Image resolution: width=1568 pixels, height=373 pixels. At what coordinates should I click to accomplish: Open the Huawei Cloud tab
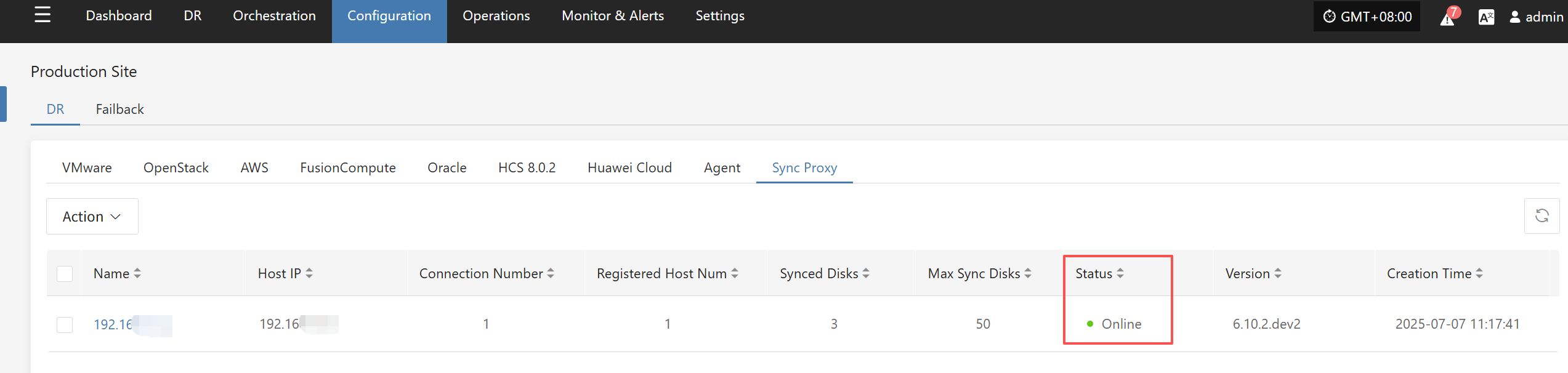tap(629, 168)
